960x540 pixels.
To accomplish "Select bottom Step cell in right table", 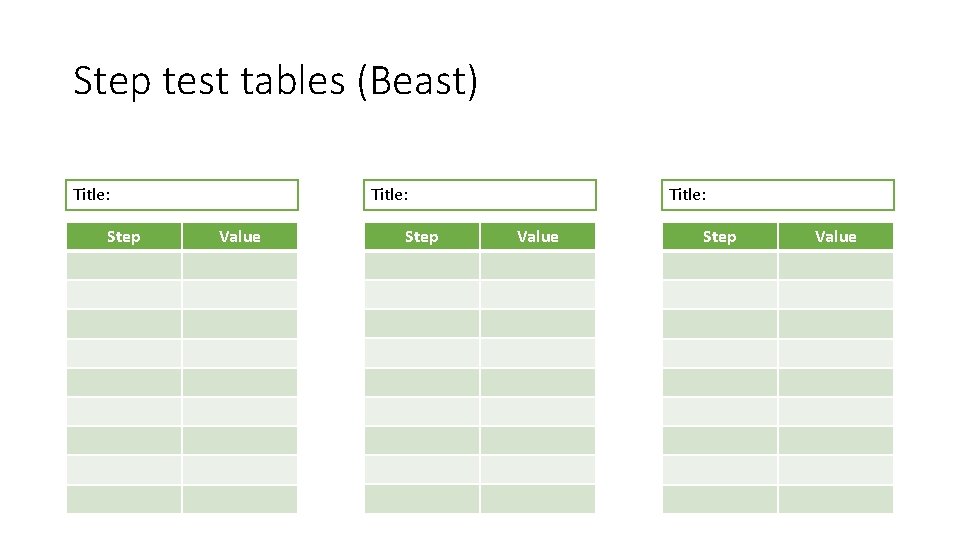I will 720,499.
